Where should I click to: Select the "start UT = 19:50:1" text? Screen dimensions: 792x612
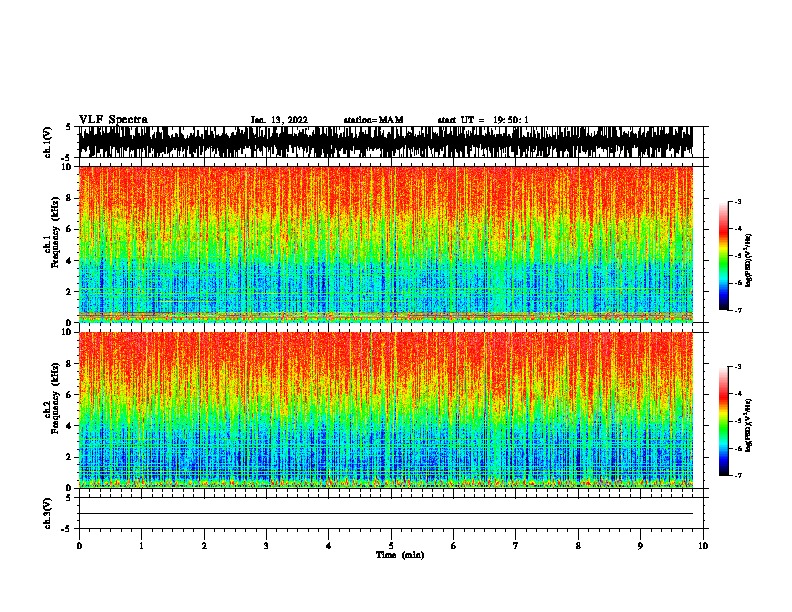click(483, 120)
